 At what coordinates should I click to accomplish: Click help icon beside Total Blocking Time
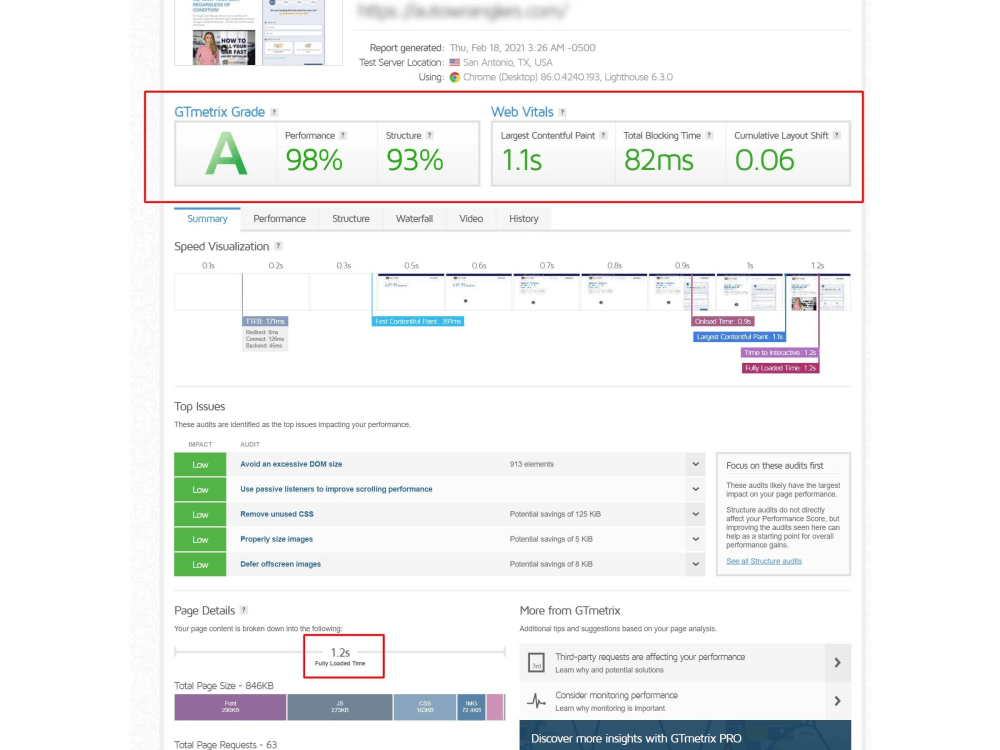pos(709,135)
